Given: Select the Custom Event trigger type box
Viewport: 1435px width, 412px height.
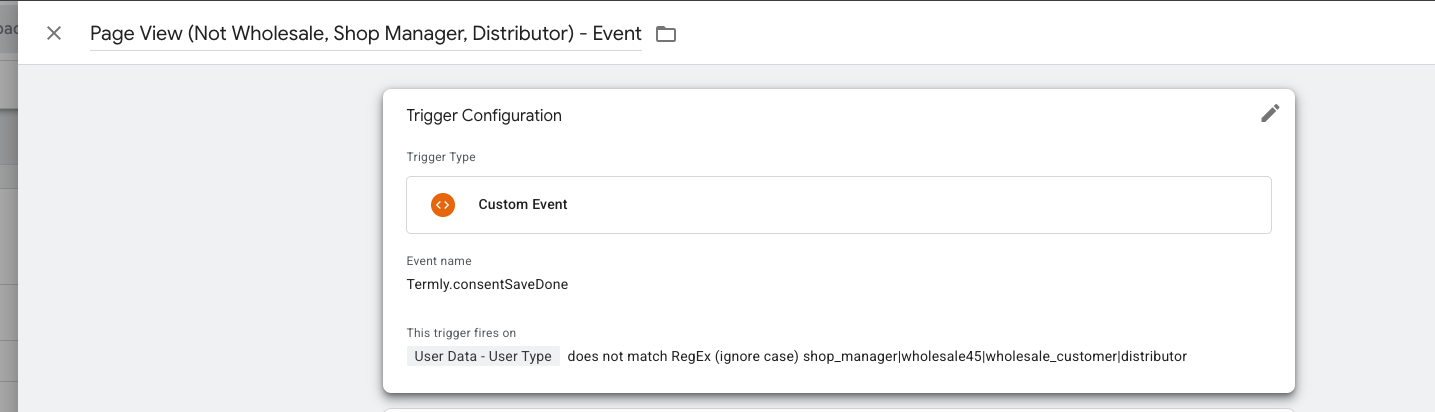Looking at the screenshot, I should tap(839, 205).
